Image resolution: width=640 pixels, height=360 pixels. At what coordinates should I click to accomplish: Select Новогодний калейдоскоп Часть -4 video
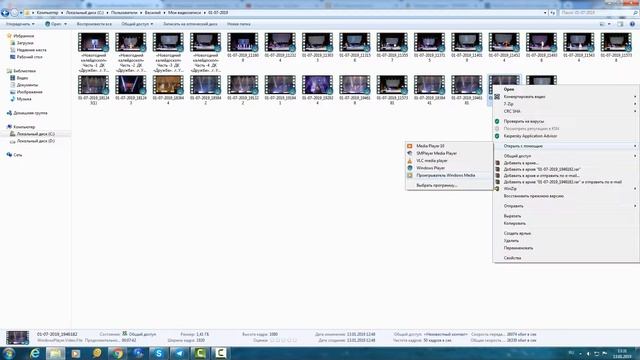[x=206, y=52]
